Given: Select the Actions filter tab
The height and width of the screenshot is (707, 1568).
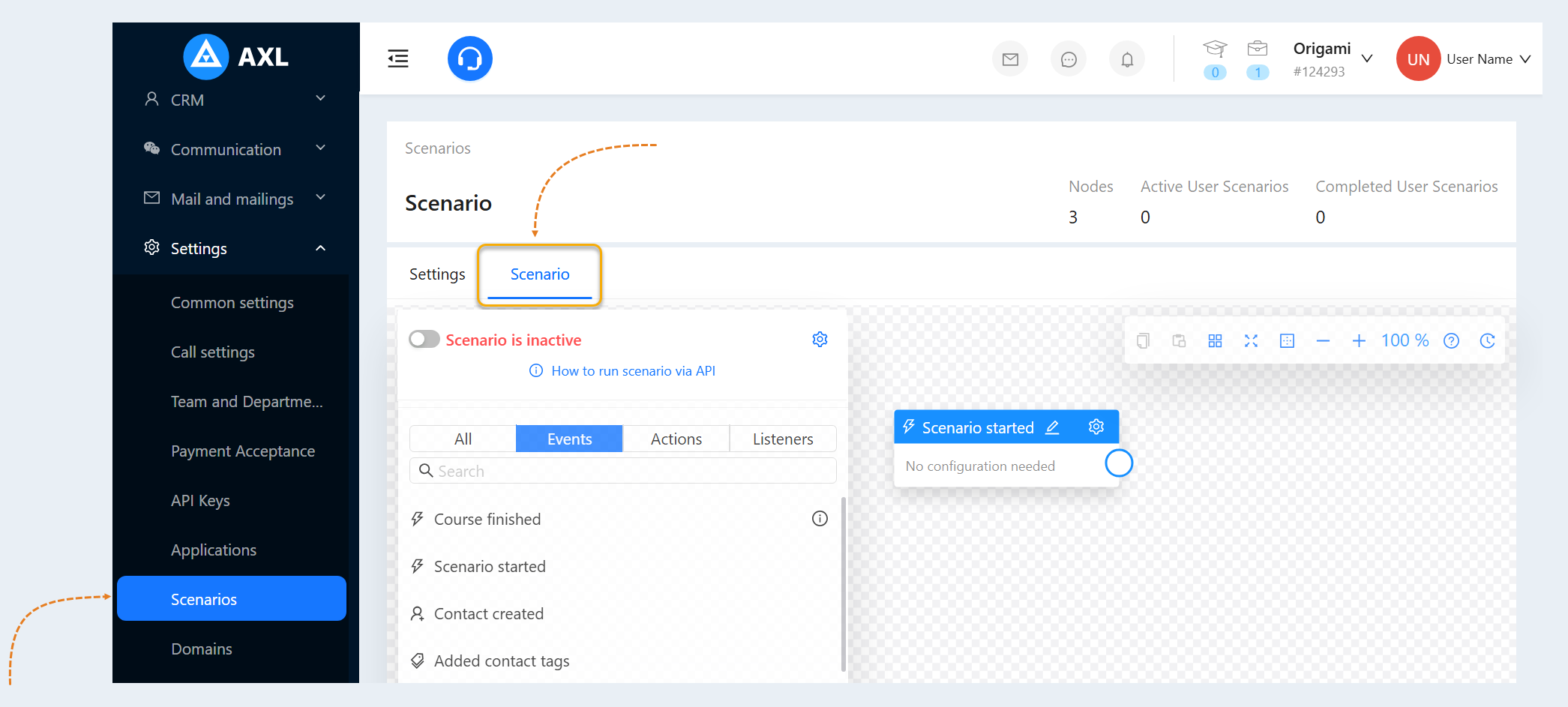Looking at the screenshot, I should (676, 439).
